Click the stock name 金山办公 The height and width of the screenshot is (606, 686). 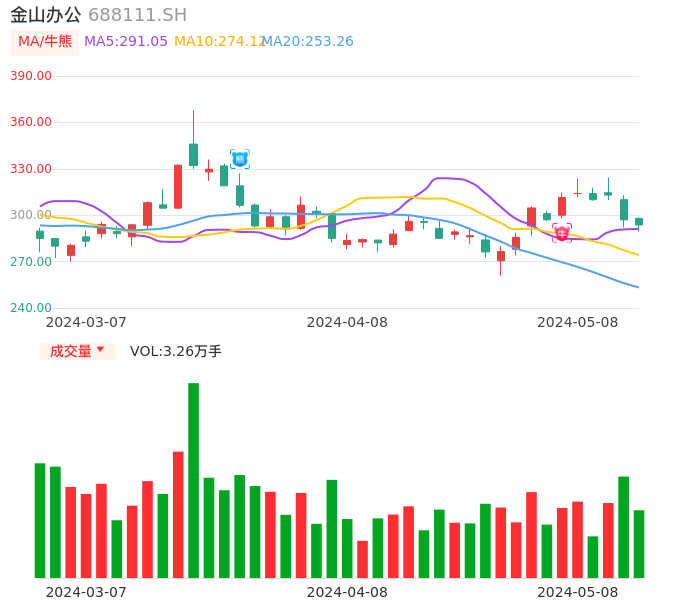pos(46,15)
